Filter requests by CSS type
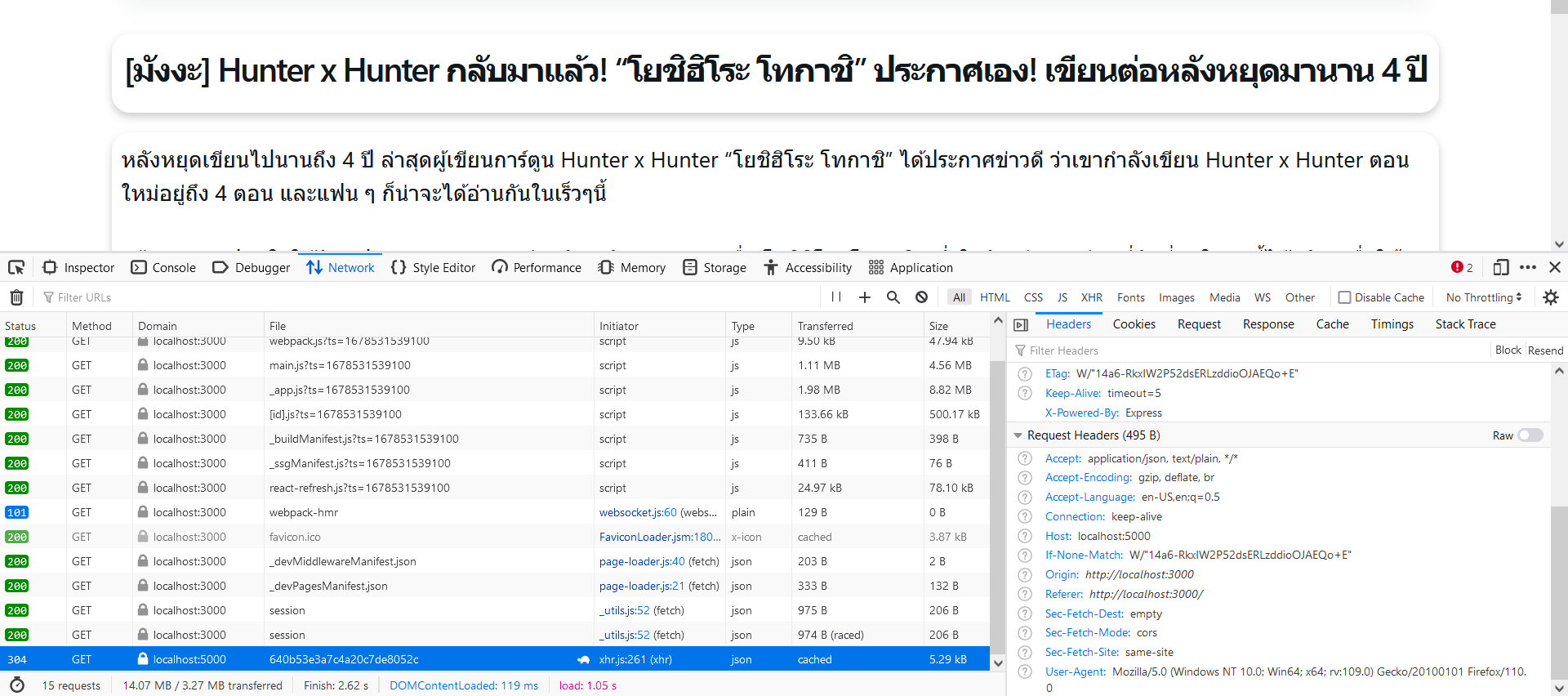 (1033, 297)
